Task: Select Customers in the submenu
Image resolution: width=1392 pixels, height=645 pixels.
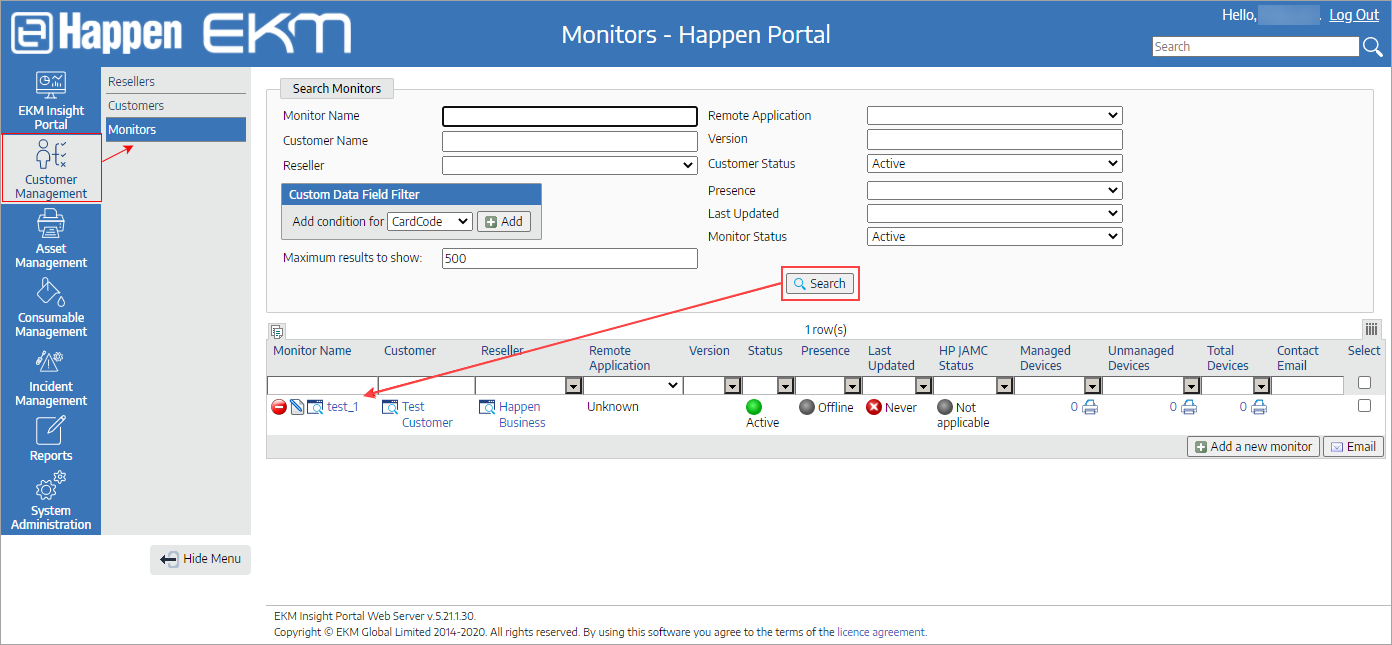Action: 136,106
